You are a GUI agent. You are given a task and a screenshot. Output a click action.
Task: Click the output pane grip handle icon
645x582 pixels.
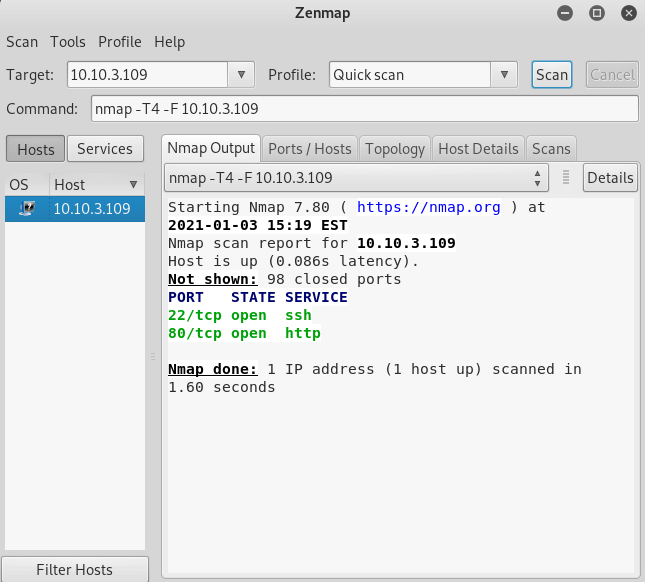click(x=566, y=178)
